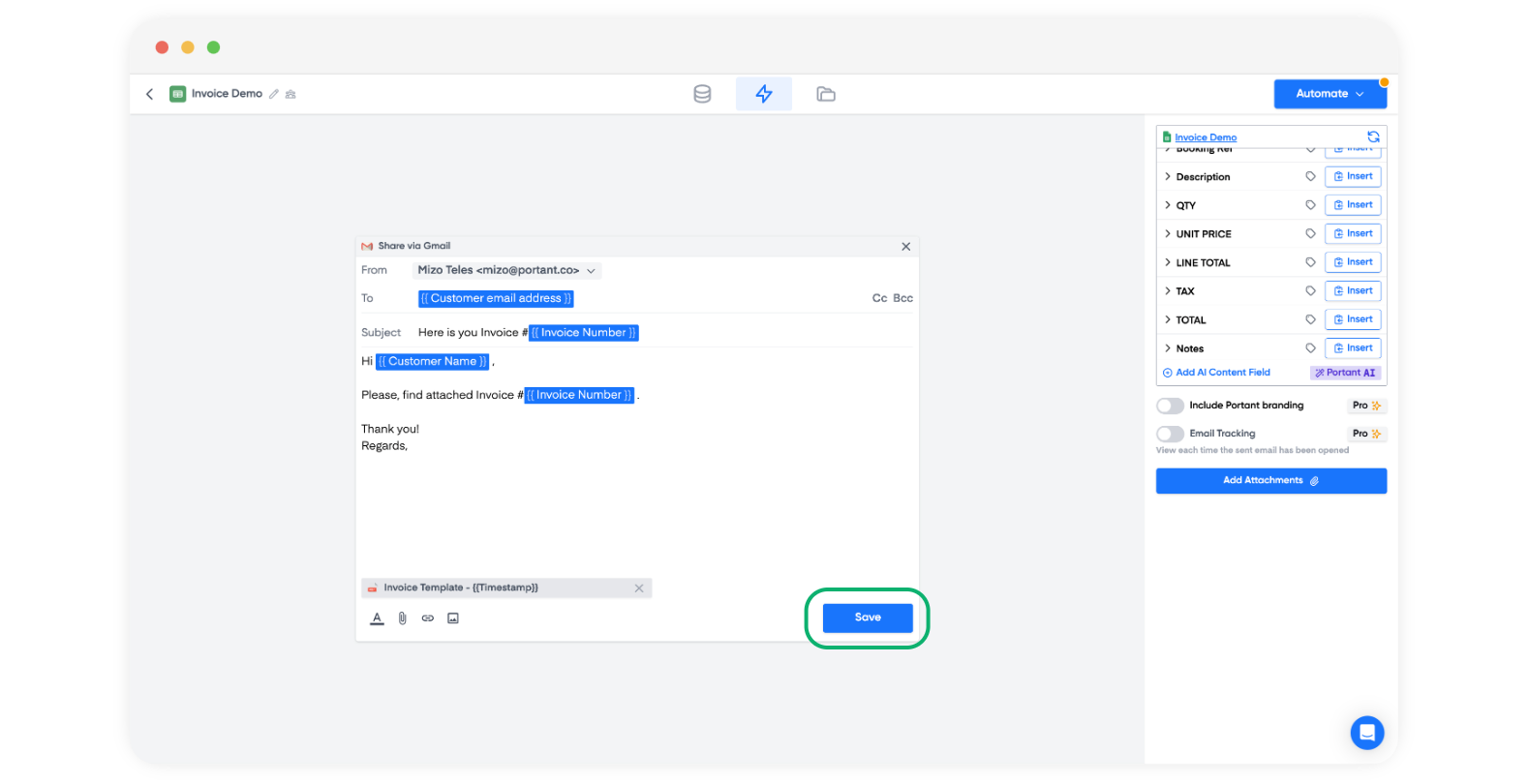Refresh the Invoice Demo source fields

(1373, 137)
